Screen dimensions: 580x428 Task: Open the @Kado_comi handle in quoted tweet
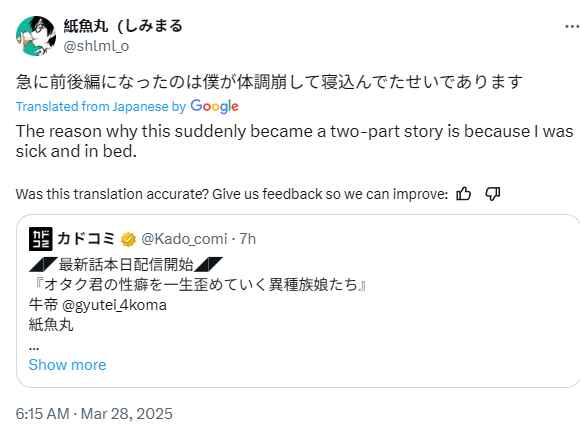(184, 239)
